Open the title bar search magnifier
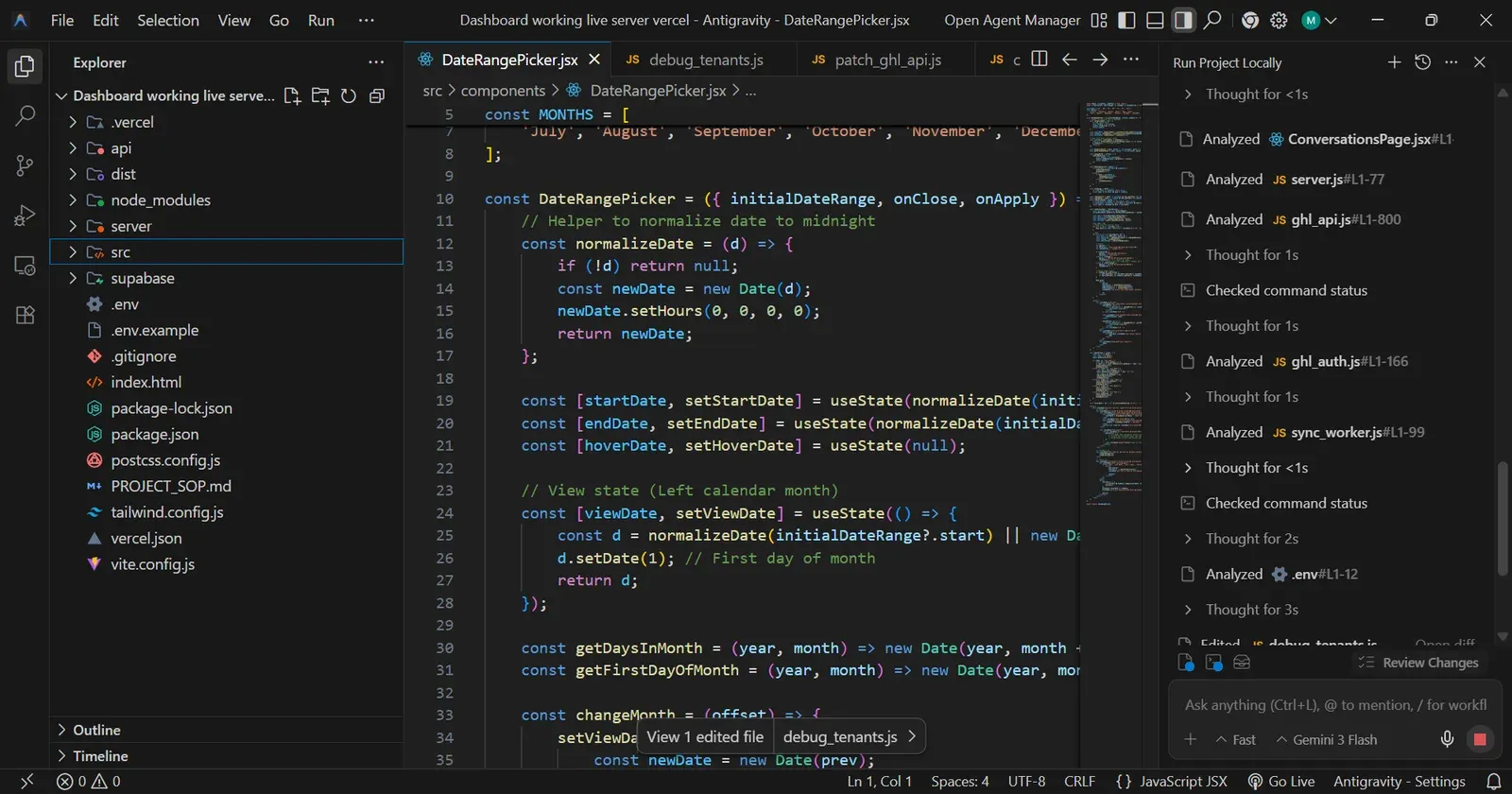Screen dimensions: 1512x794 click(x=1213, y=20)
